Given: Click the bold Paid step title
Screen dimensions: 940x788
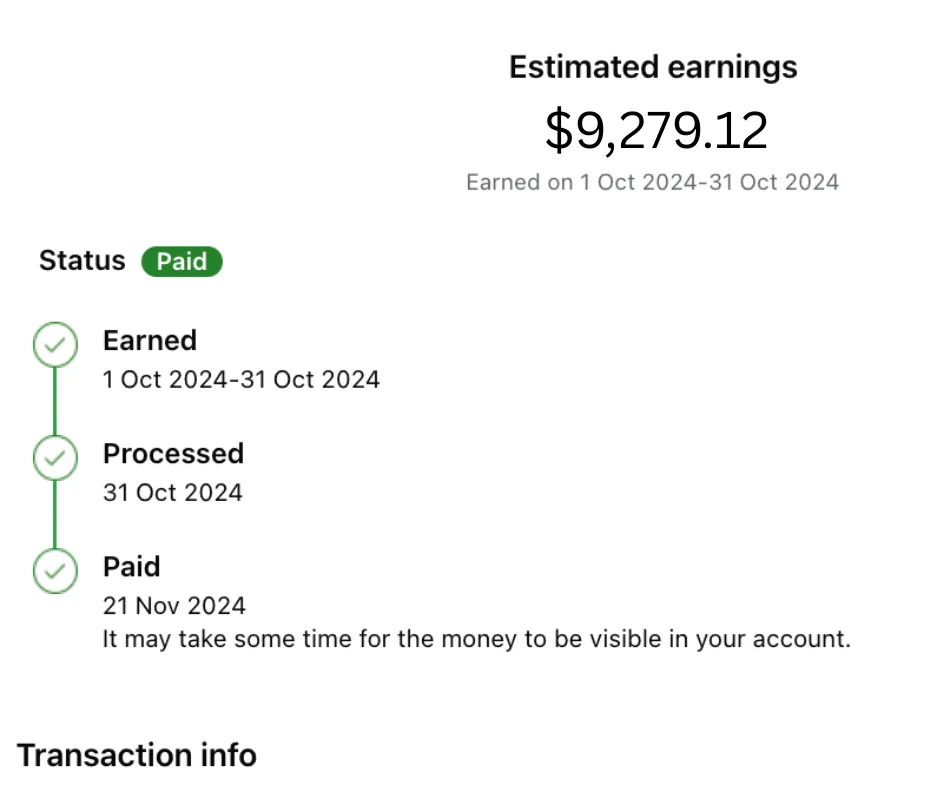Looking at the screenshot, I should click(x=131, y=567).
